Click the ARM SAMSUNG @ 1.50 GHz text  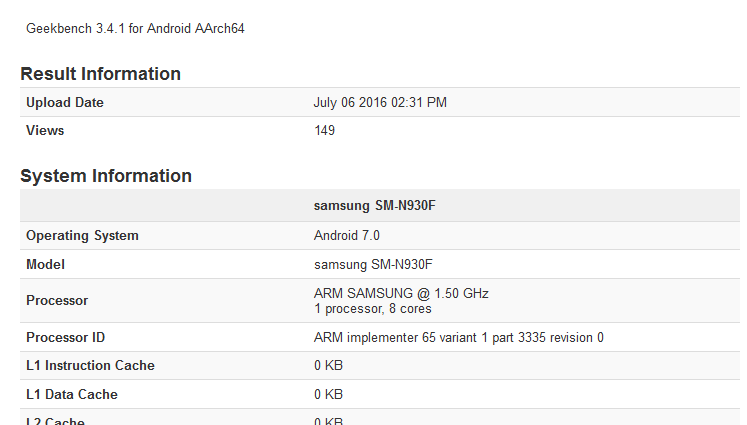[401, 294]
